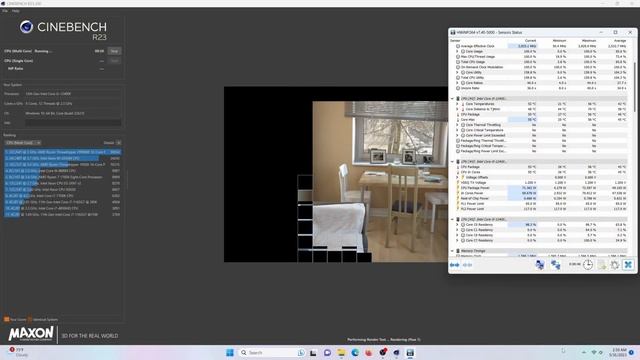Viewport: 640px width, 360px height.
Task: Open taskbar clock and date
Action: coord(618,352)
